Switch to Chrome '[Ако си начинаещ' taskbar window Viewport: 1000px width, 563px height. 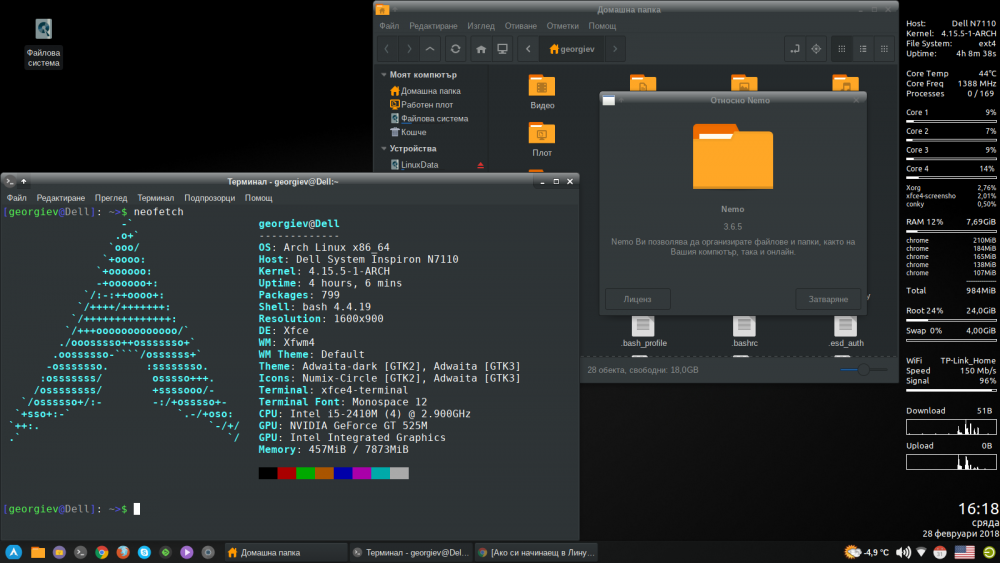tap(538, 553)
